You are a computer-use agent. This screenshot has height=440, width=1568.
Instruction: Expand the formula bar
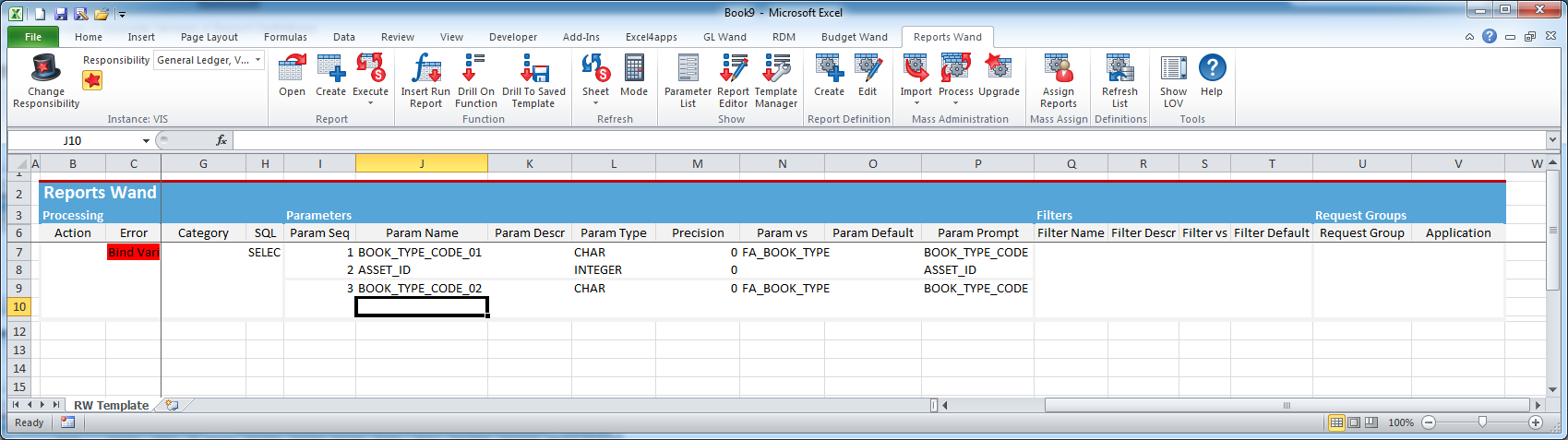click(x=1552, y=140)
